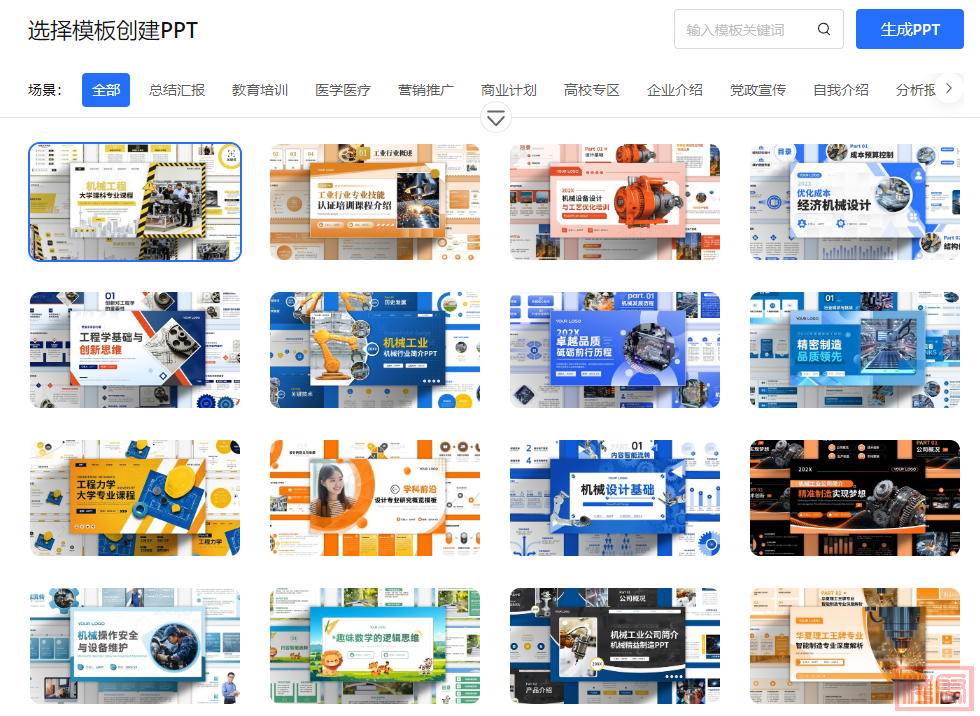Select the 高校专区 tab
Image resolution: width=980 pixels, height=716 pixels.
tap(592, 90)
